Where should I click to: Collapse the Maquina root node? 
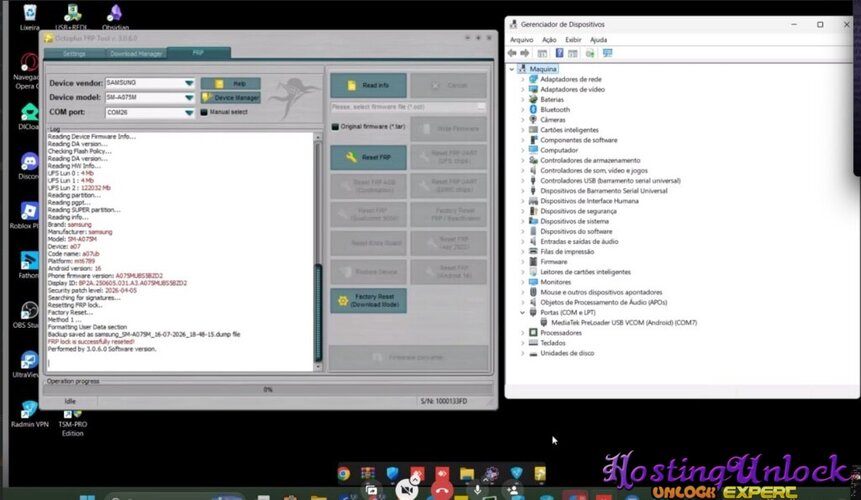pos(512,69)
